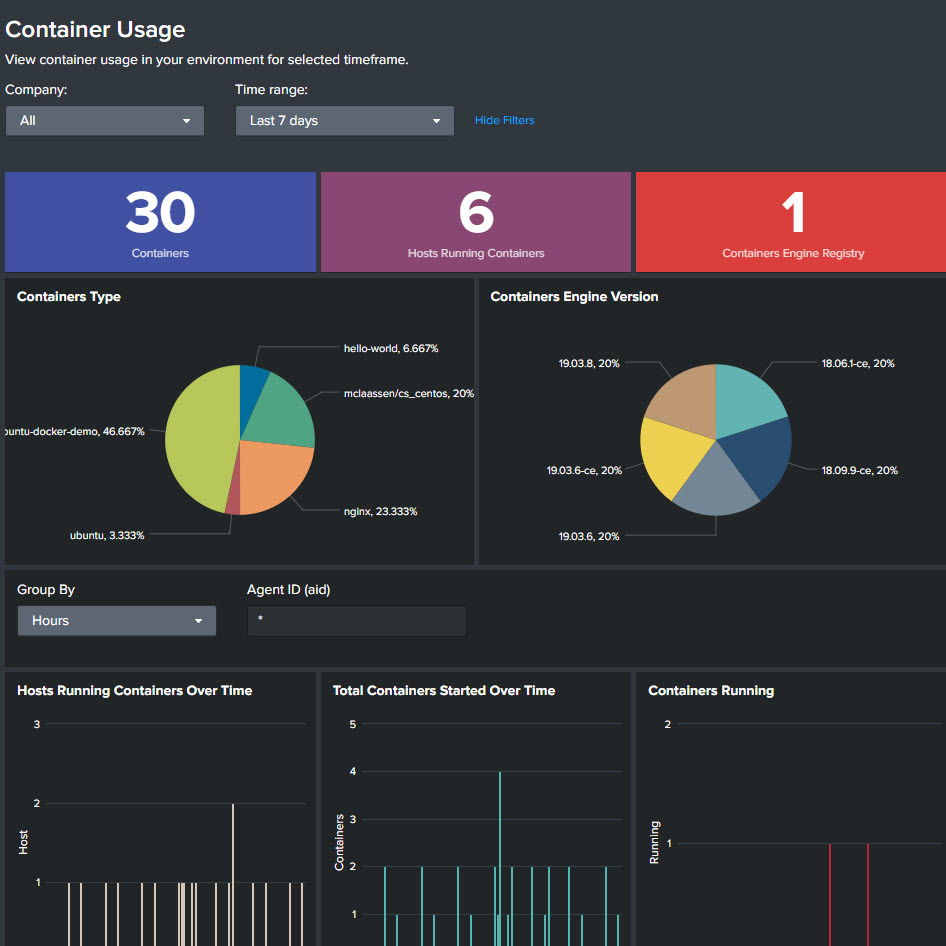Open the Hosts Running Containers tile

click(x=476, y=222)
